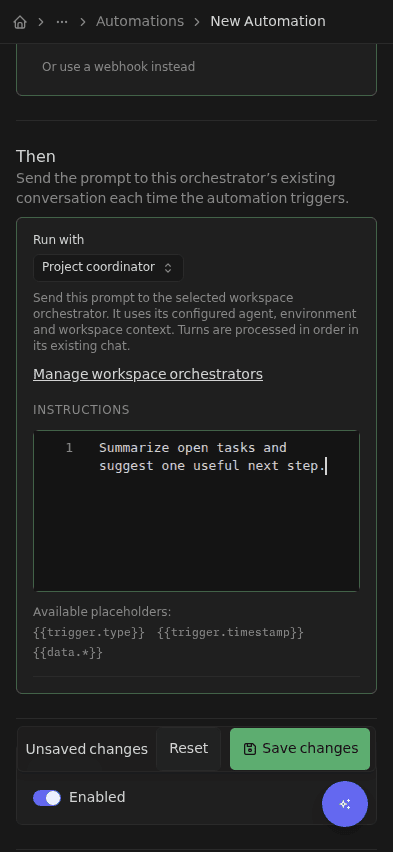Viewport: 393px width, 852px height.
Task: Open the sparkle AI assistant button
Action: pos(345,804)
